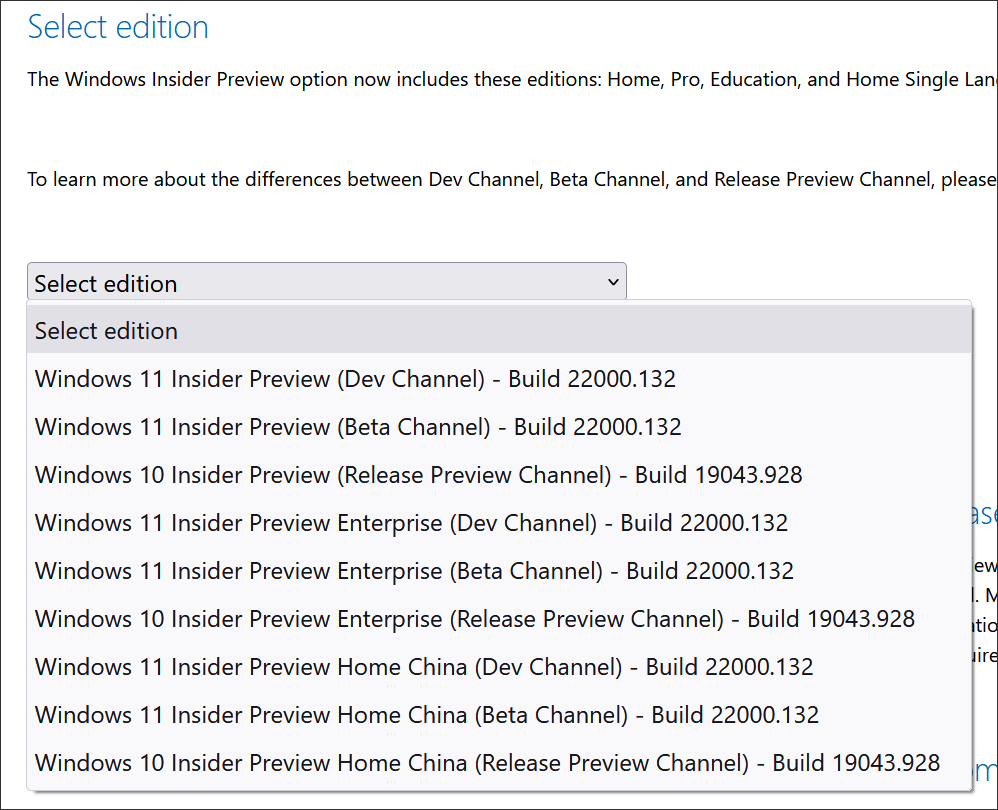
Task: Pick Windows 10 Insider Preview Enterprise (Release Preview Channel)
Action: point(499,619)
